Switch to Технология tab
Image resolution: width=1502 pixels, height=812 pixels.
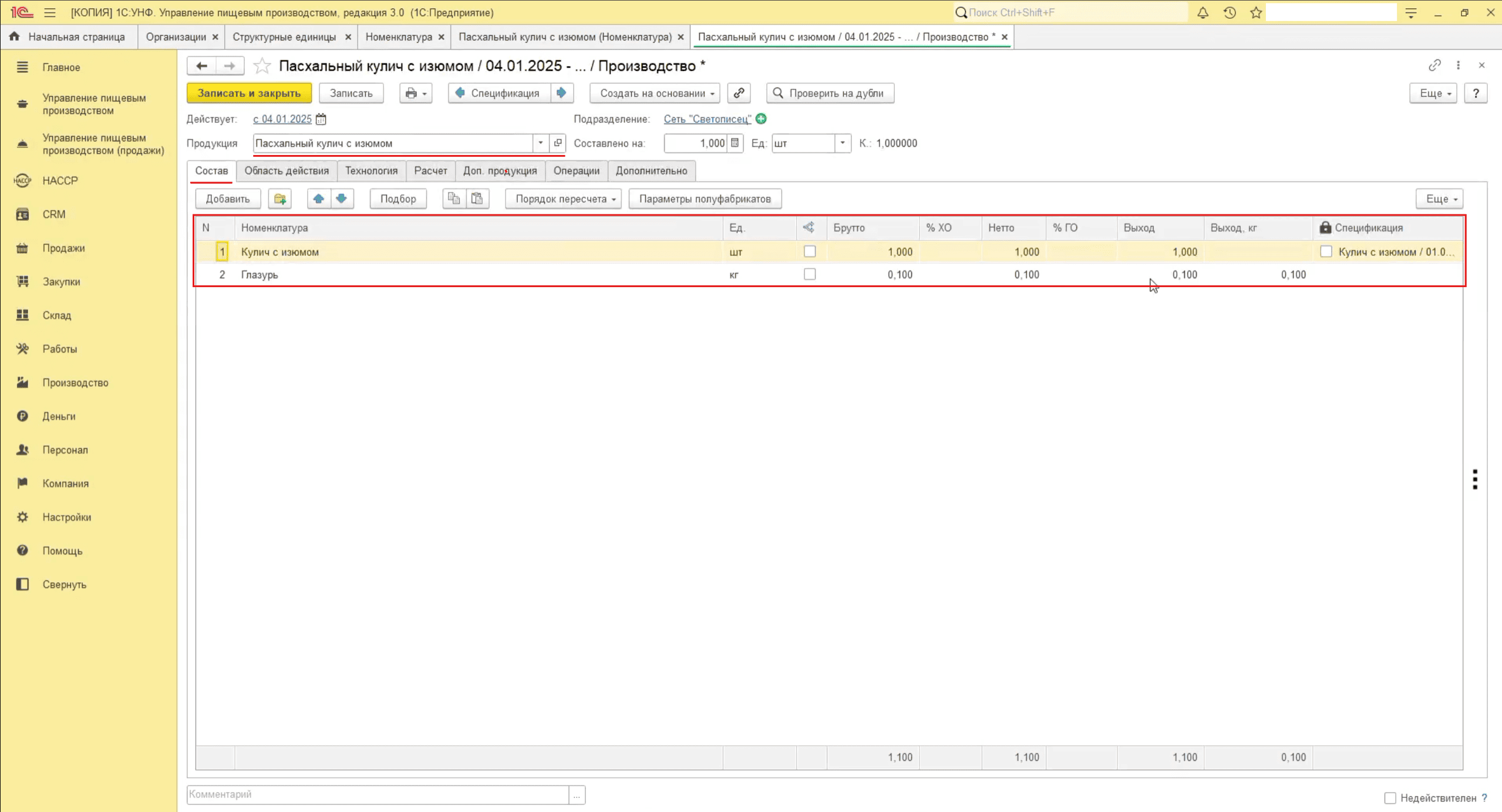372,171
